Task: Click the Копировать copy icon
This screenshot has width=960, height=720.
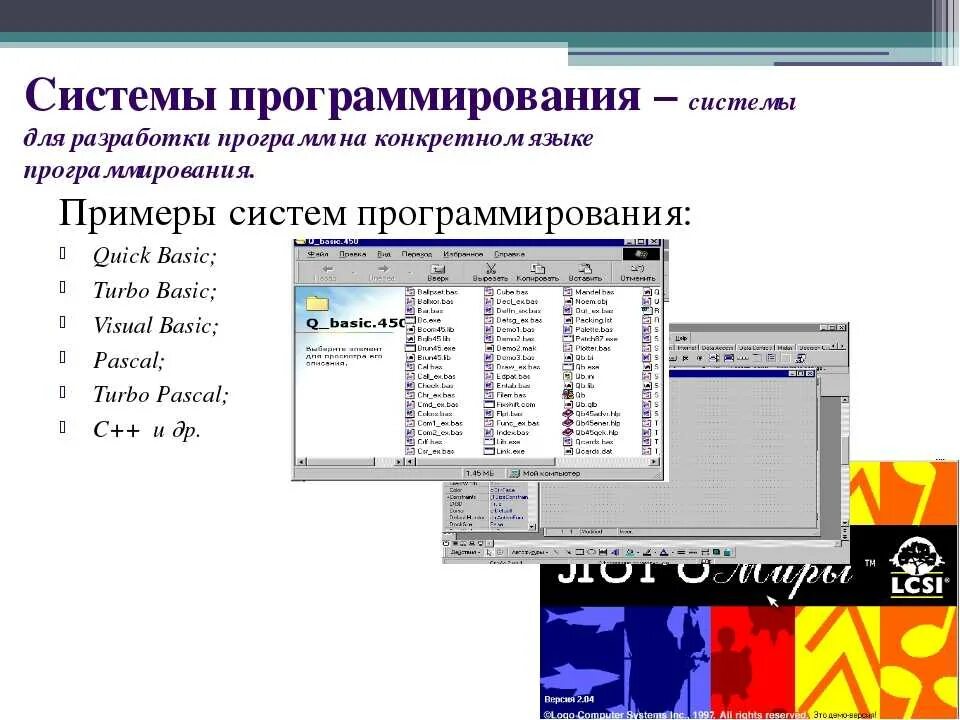Action: point(538,268)
